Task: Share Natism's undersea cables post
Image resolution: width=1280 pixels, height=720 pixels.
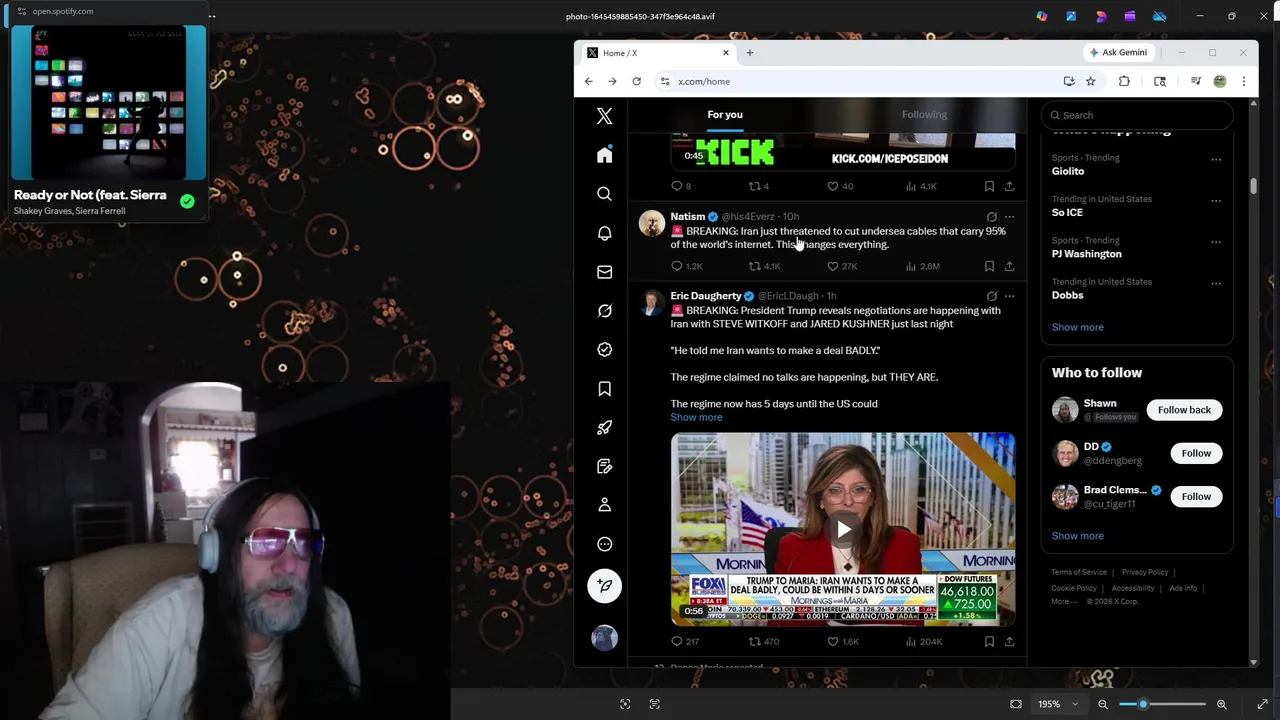Action: (x=1009, y=266)
